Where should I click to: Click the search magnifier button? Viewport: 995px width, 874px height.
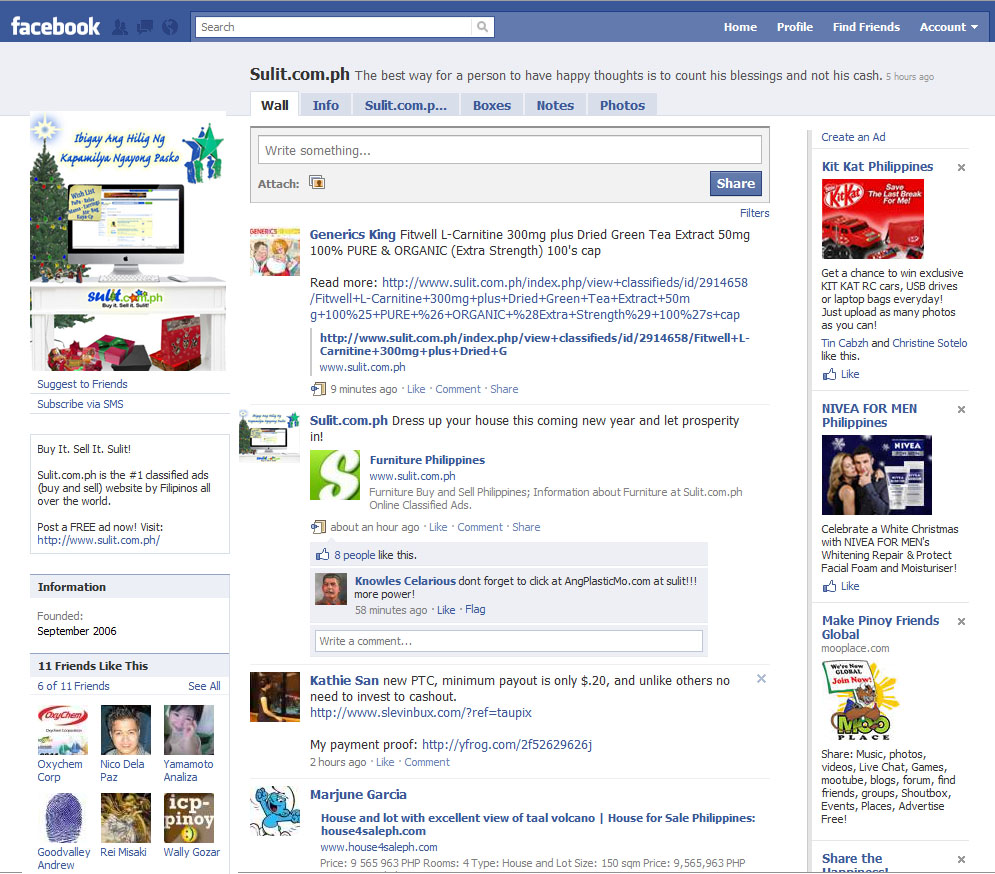pos(482,27)
